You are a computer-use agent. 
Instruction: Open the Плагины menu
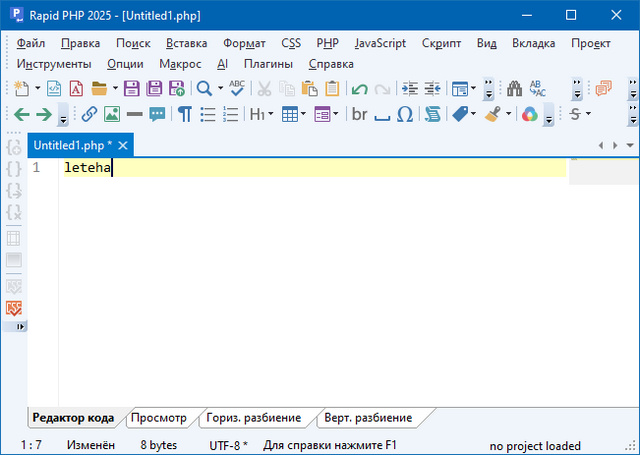pyautogui.click(x=268, y=63)
